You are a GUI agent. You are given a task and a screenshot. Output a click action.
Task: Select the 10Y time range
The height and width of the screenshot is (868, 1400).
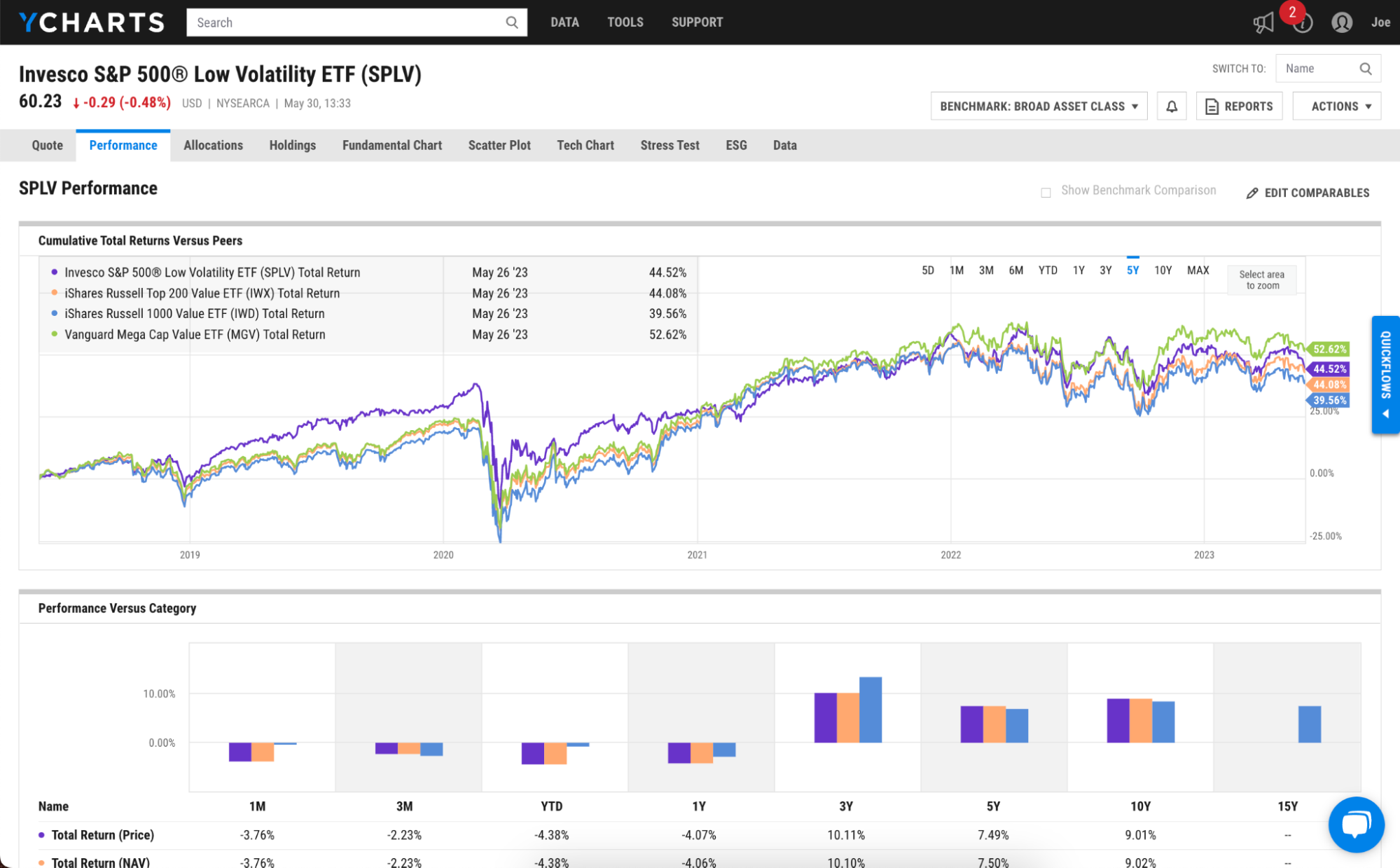1163,270
